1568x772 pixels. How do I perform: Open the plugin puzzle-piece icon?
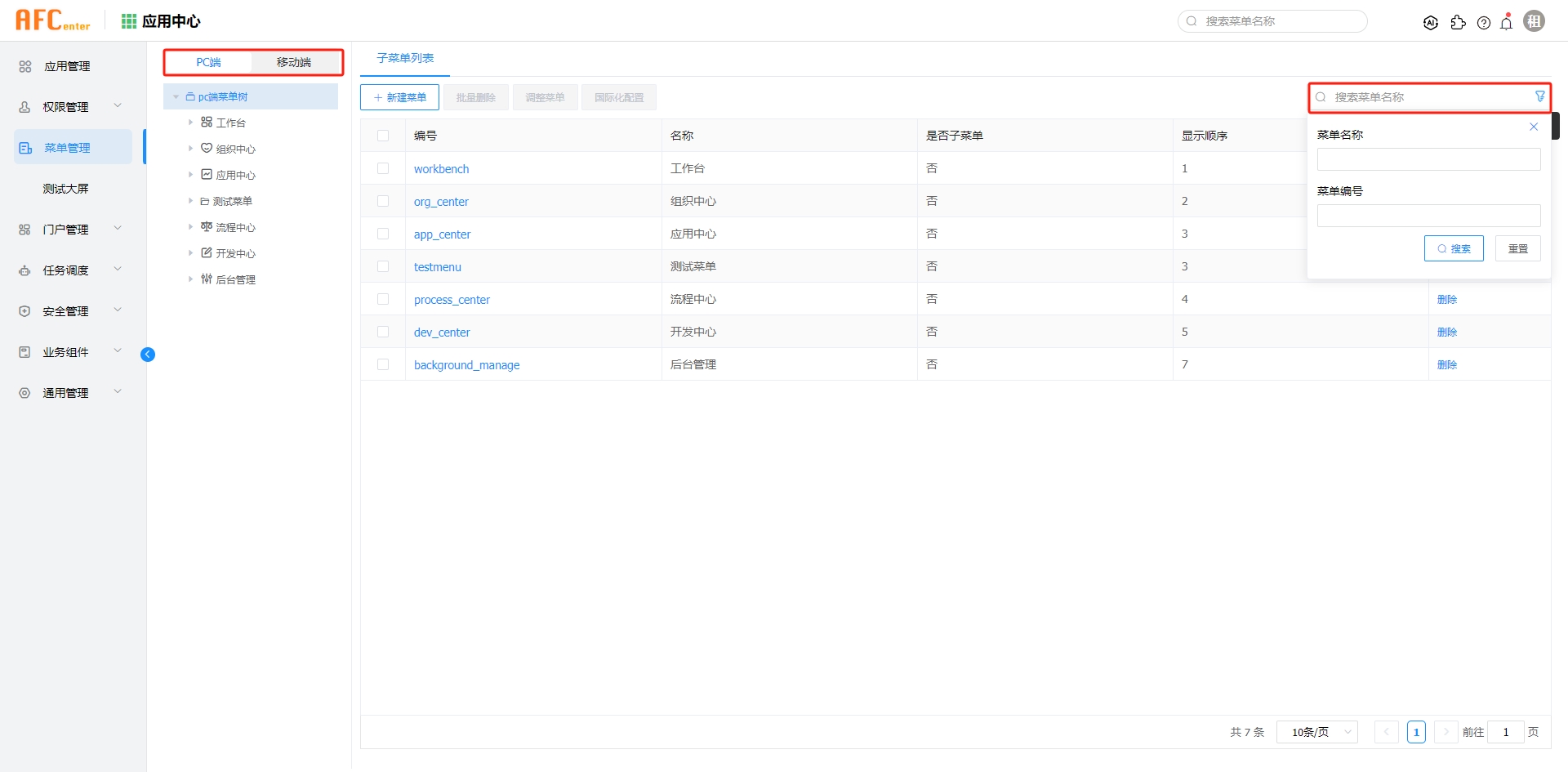1459,23
